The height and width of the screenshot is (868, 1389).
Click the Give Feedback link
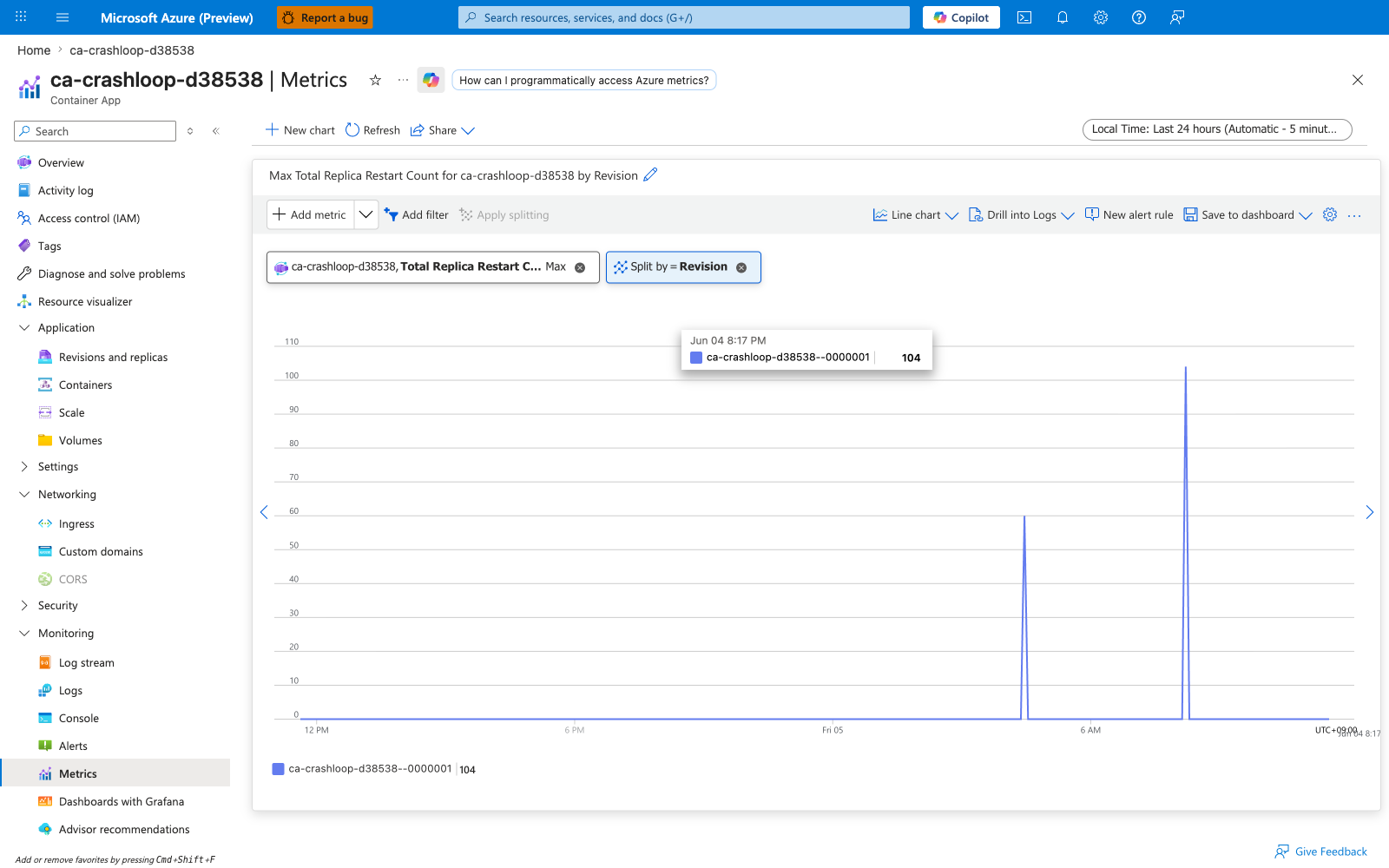click(1320, 852)
